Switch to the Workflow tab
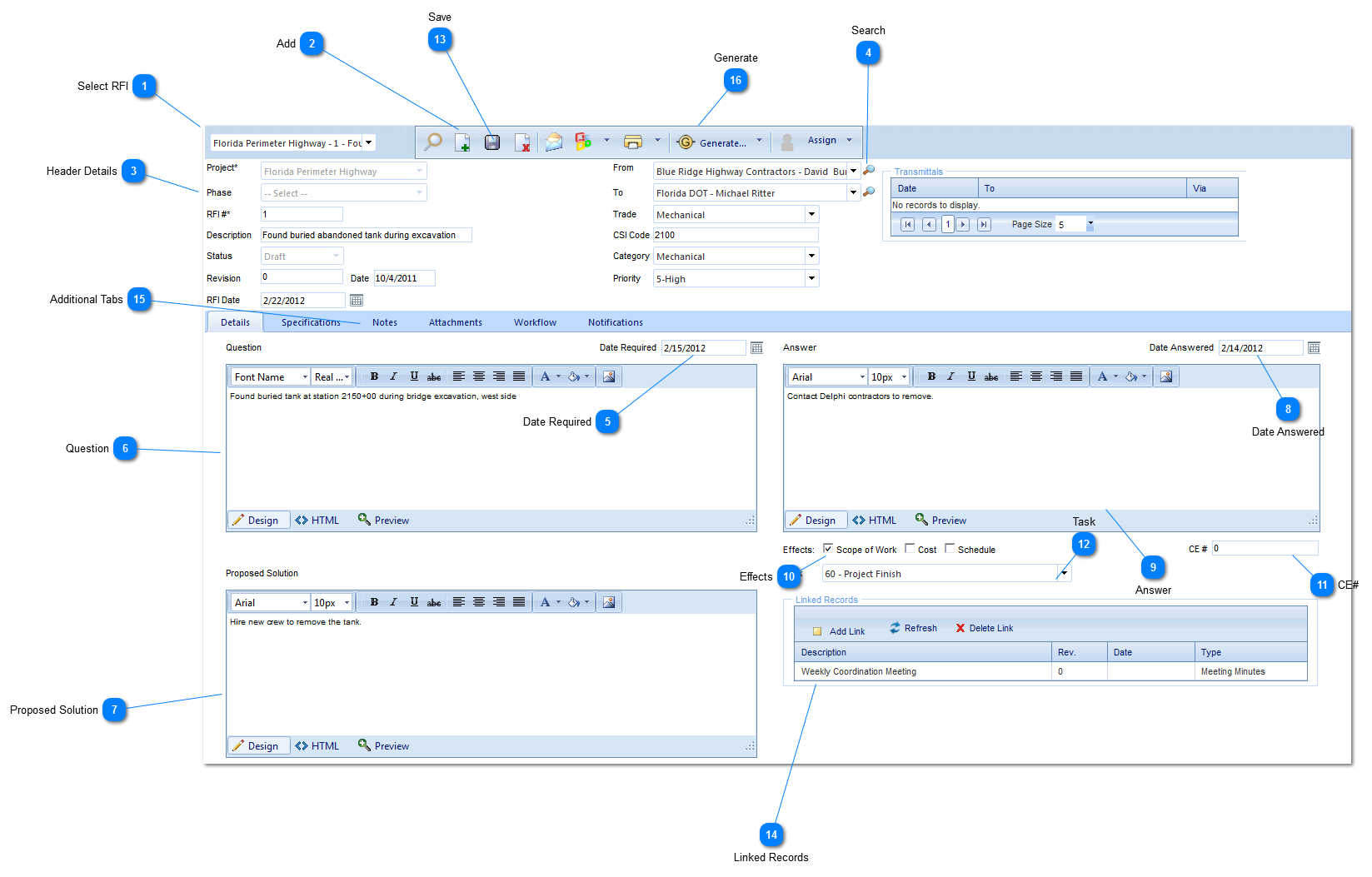 (x=535, y=322)
